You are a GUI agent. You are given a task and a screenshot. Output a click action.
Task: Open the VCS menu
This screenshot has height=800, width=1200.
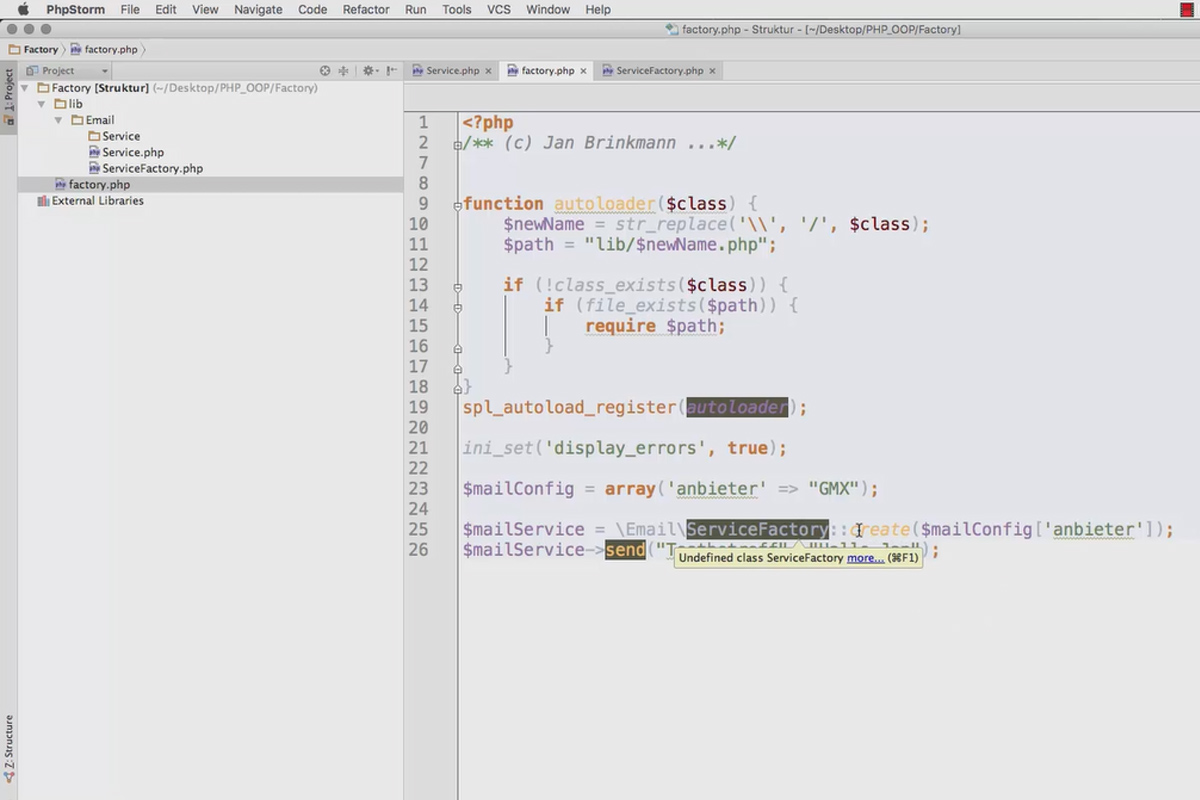(499, 9)
